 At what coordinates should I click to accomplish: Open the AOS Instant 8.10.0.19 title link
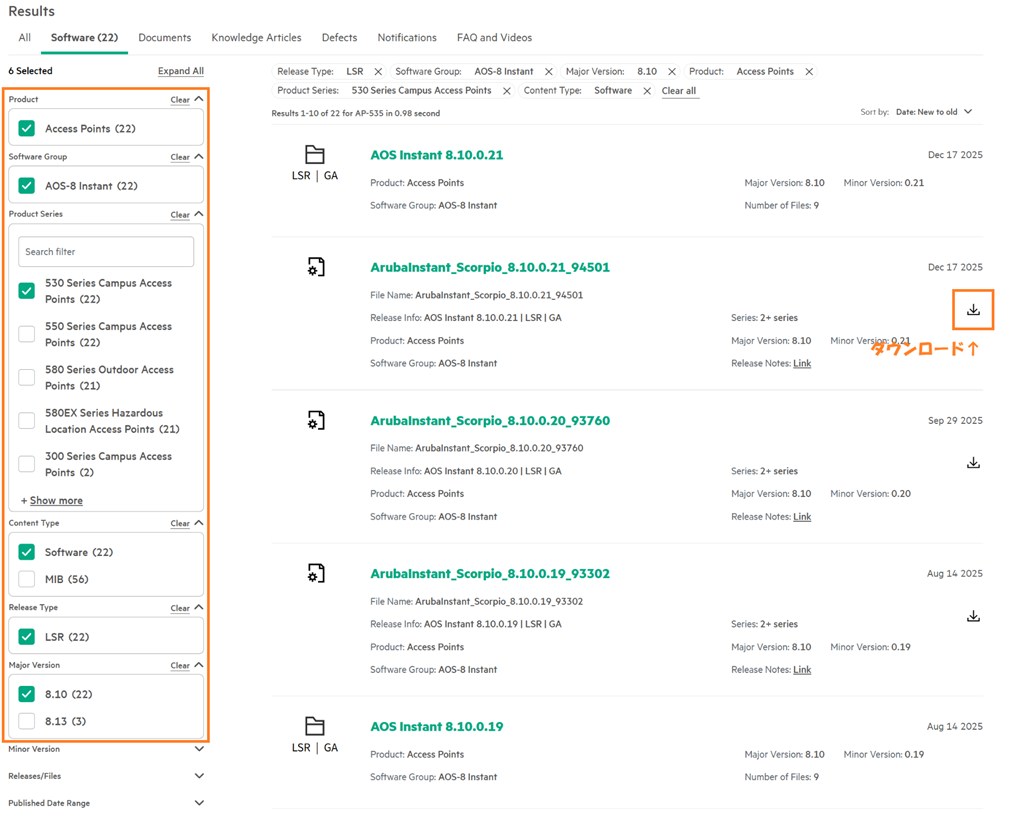[x=436, y=727]
